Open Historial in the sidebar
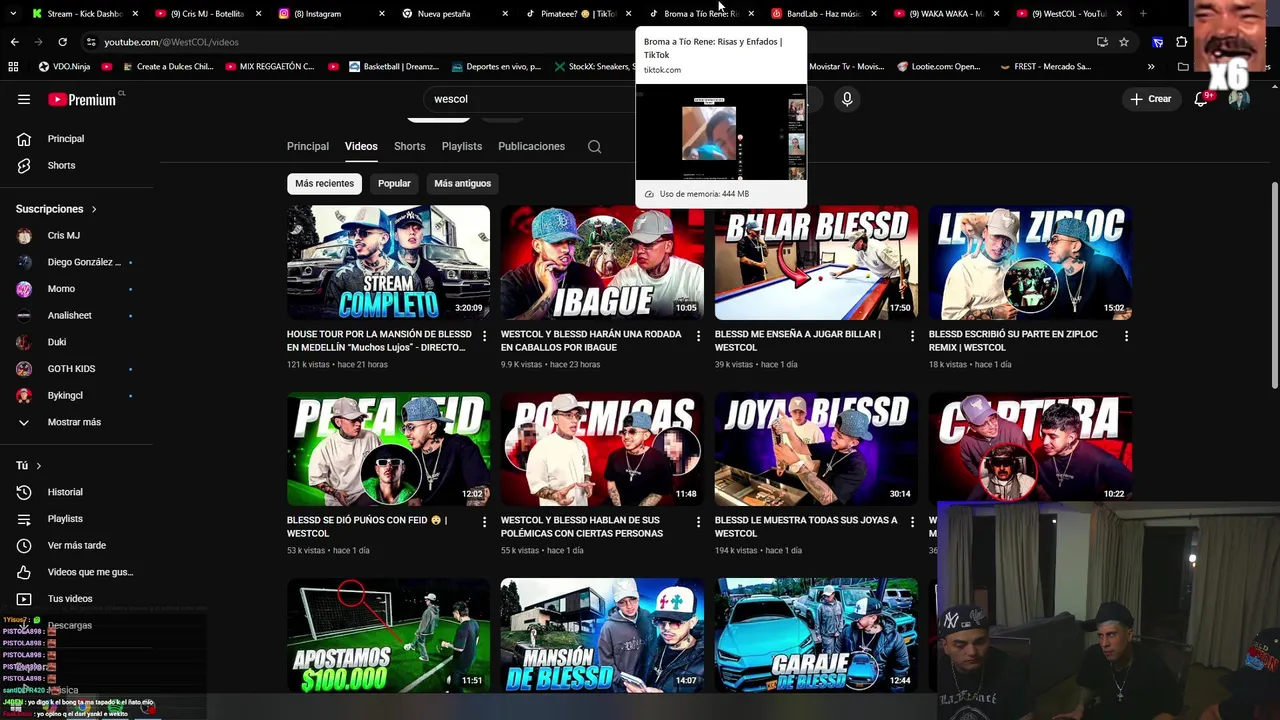The image size is (1280, 720). [65, 492]
